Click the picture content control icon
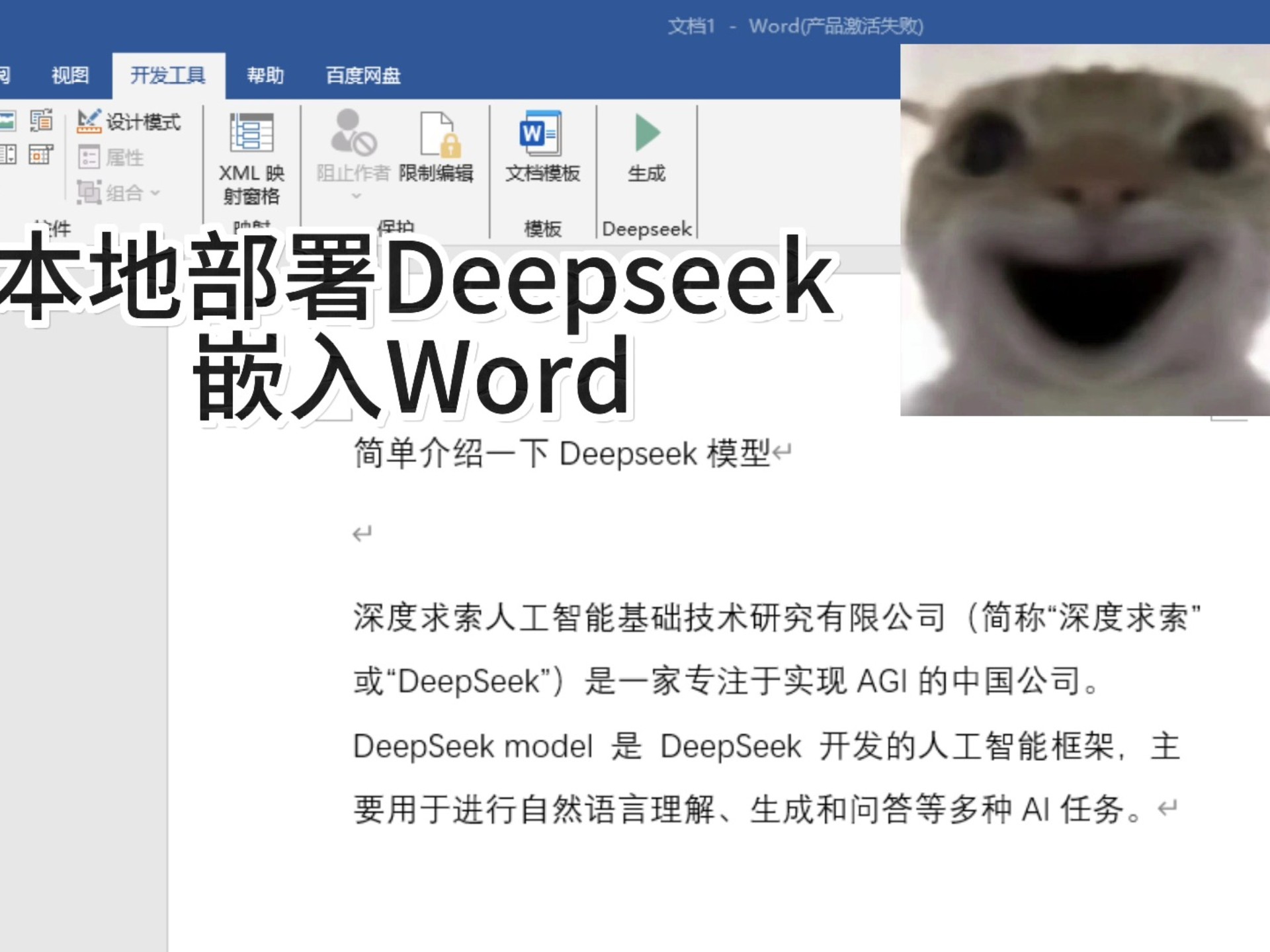This screenshot has height=952, width=1270. [8, 121]
